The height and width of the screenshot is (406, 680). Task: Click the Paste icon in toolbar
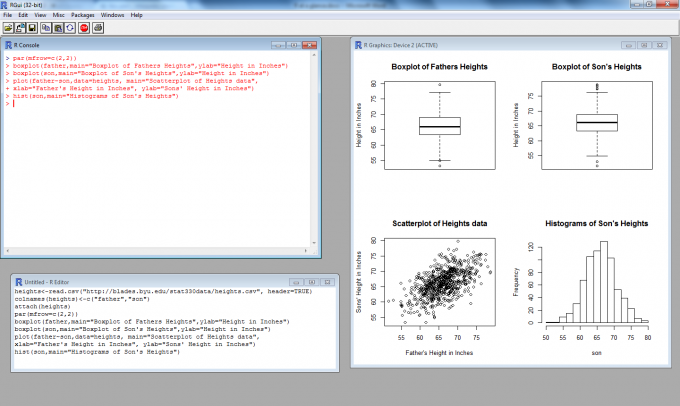tap(58, 27)
